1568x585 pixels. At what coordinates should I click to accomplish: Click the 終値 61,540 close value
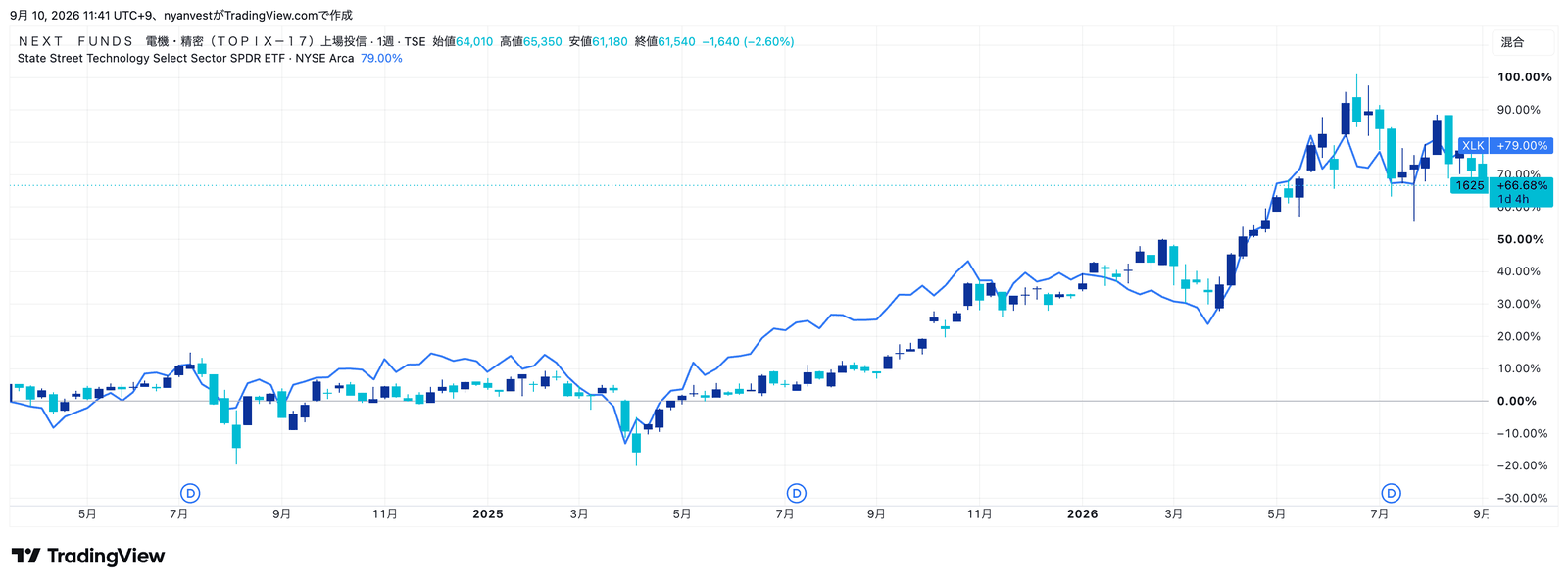(664, 41)
